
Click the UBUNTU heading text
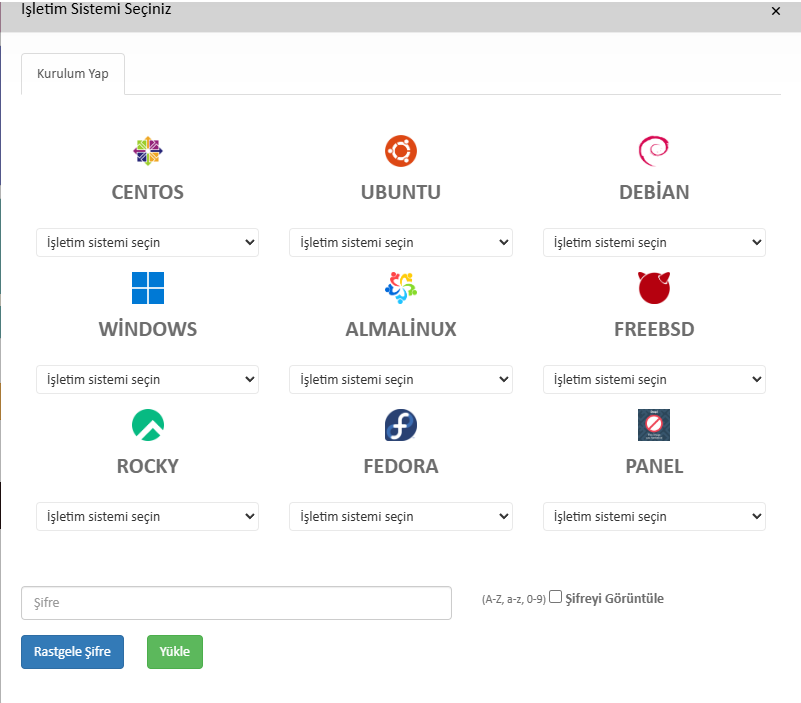[x=401, y=192]
